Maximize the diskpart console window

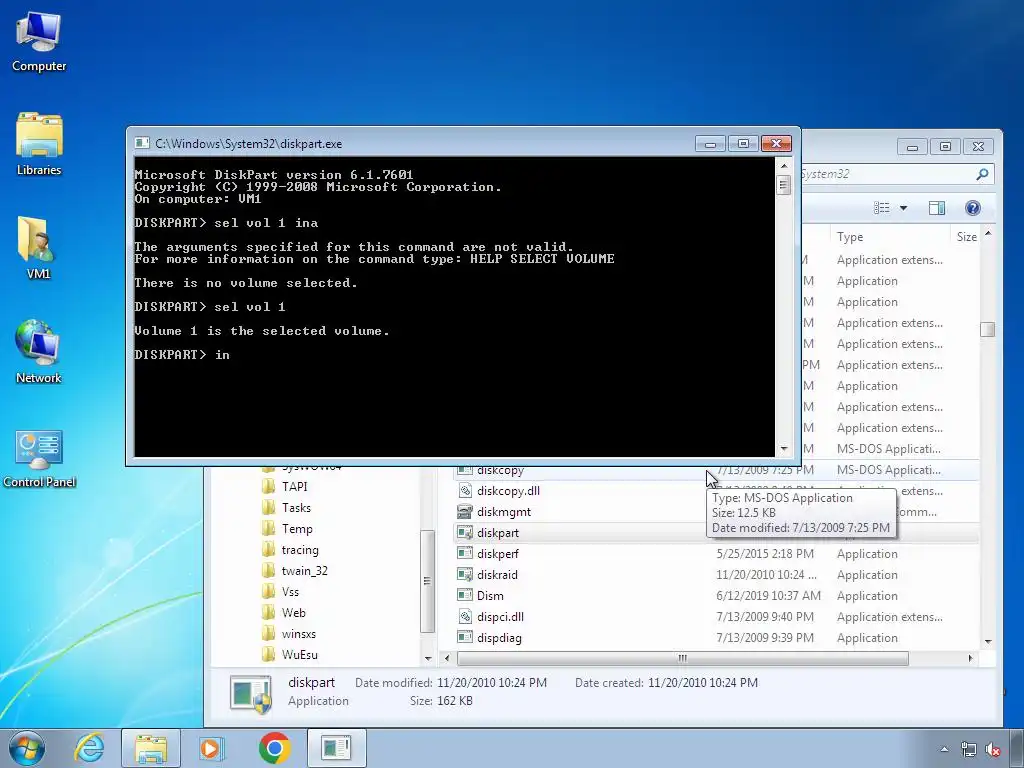tap(743, 144)
